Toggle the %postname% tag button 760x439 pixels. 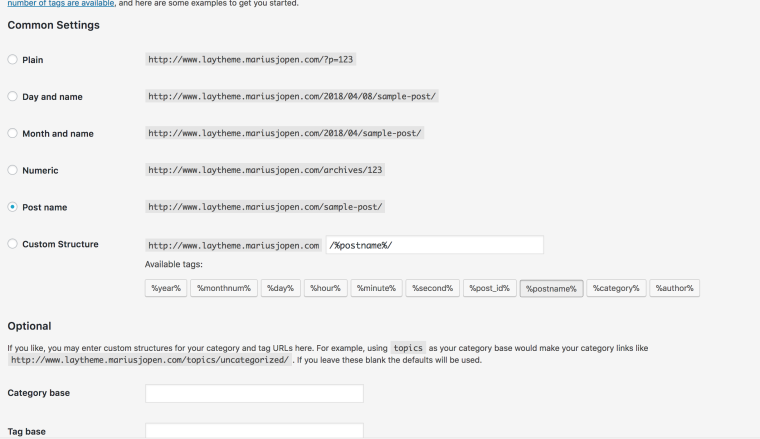tap(550, 288)
